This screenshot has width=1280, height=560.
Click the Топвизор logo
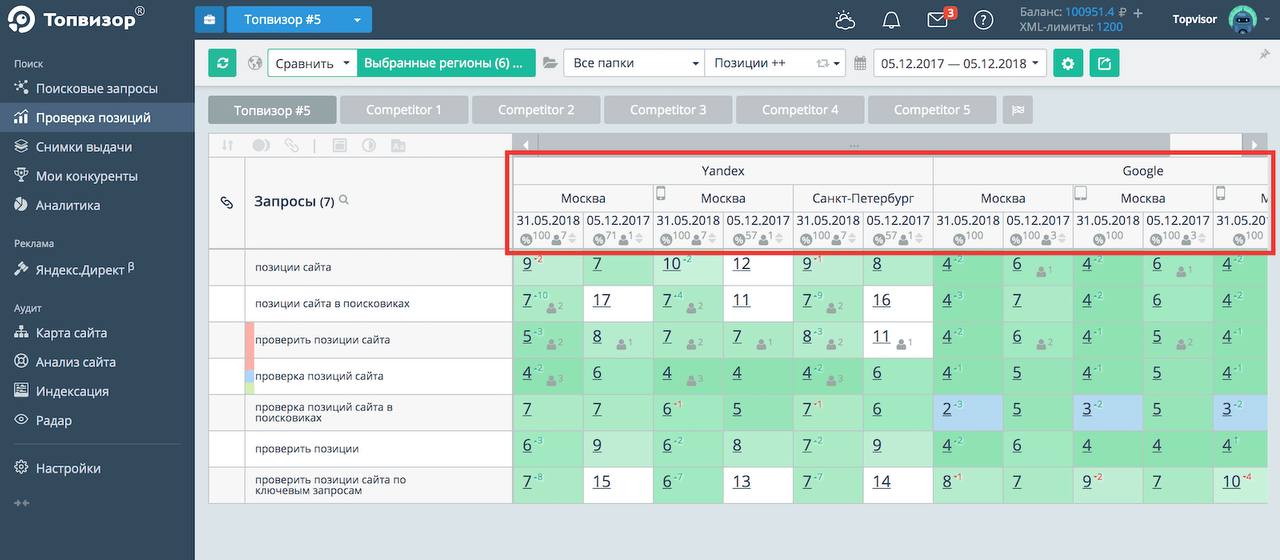[x=76, y=19]
